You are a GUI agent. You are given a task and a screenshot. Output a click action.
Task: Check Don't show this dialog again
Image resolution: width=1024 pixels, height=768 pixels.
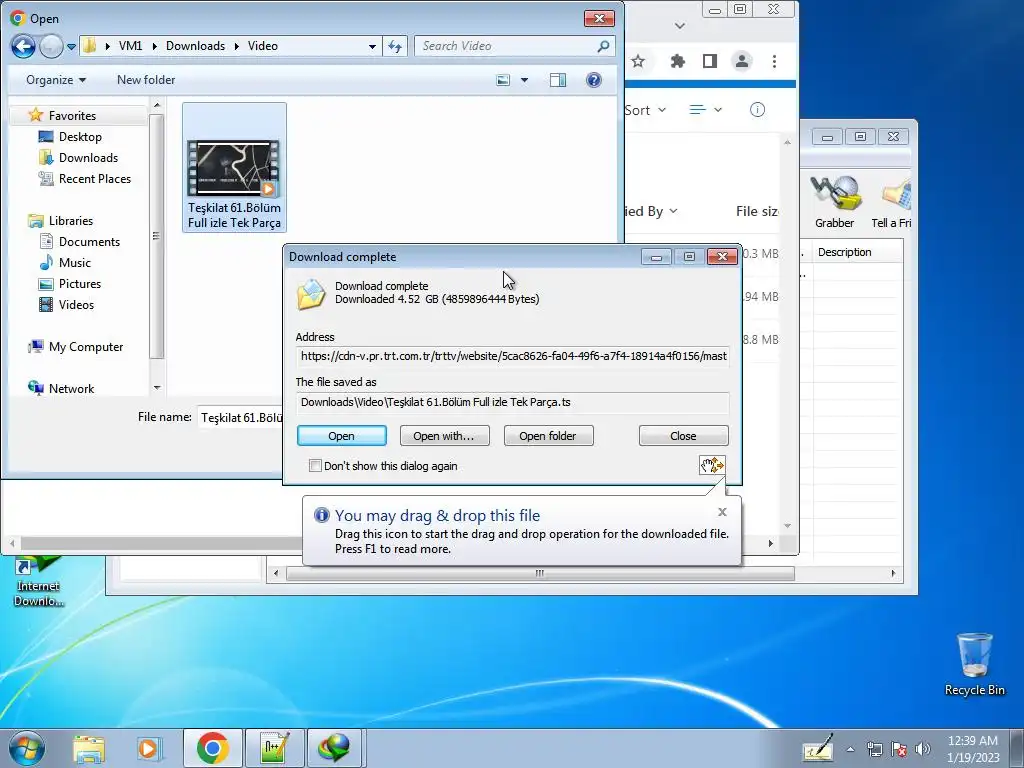pos(315,466)
